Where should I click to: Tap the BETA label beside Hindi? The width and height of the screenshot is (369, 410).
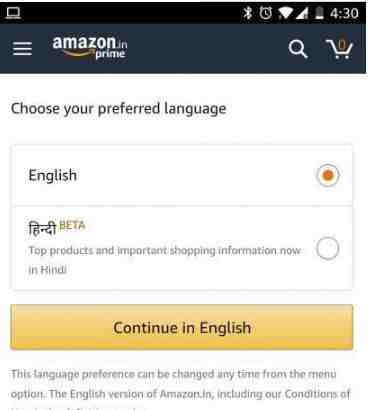pyautogui.click(x=72, y=225)
